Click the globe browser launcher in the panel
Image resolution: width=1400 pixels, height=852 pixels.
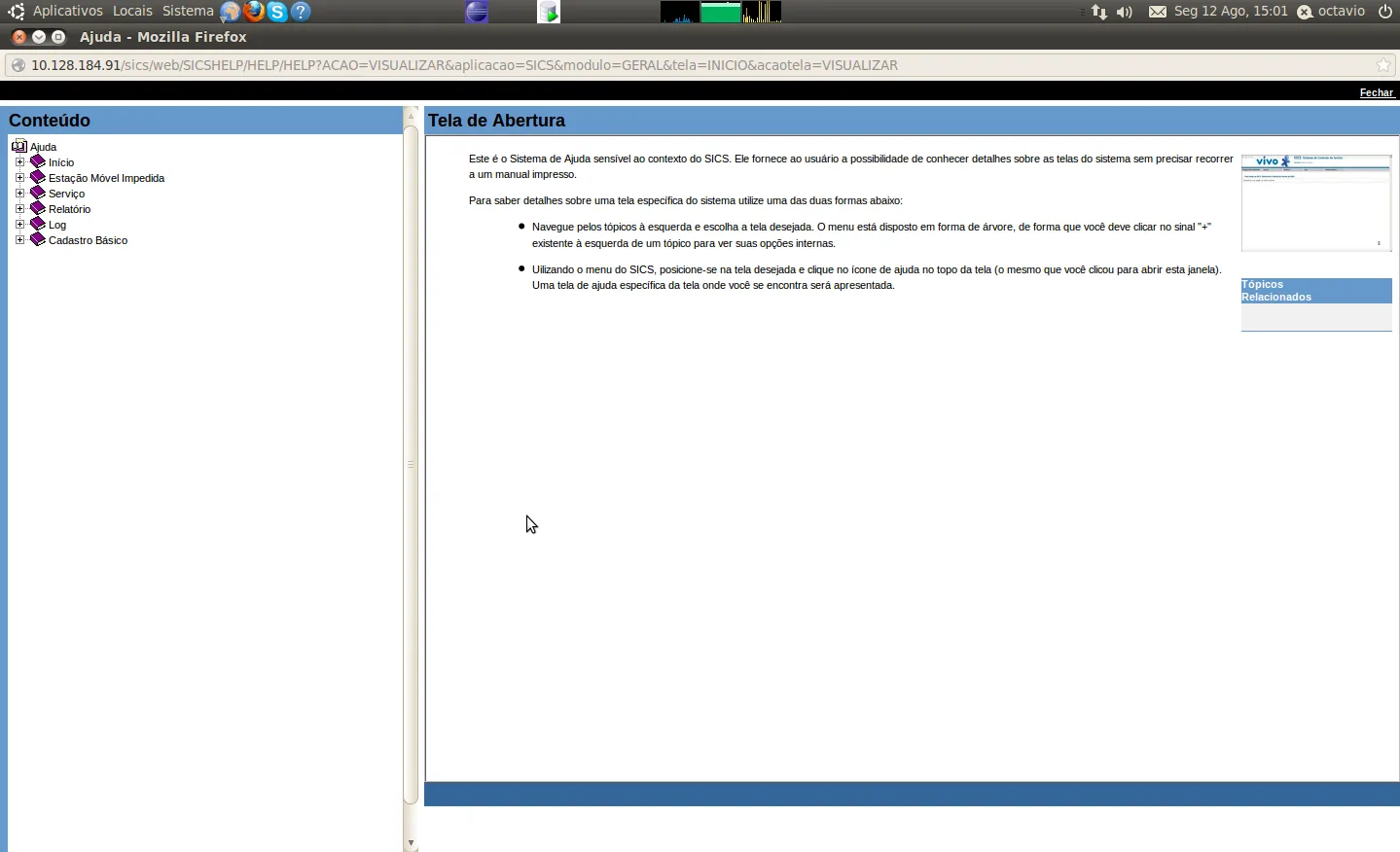tap(231, 12)
